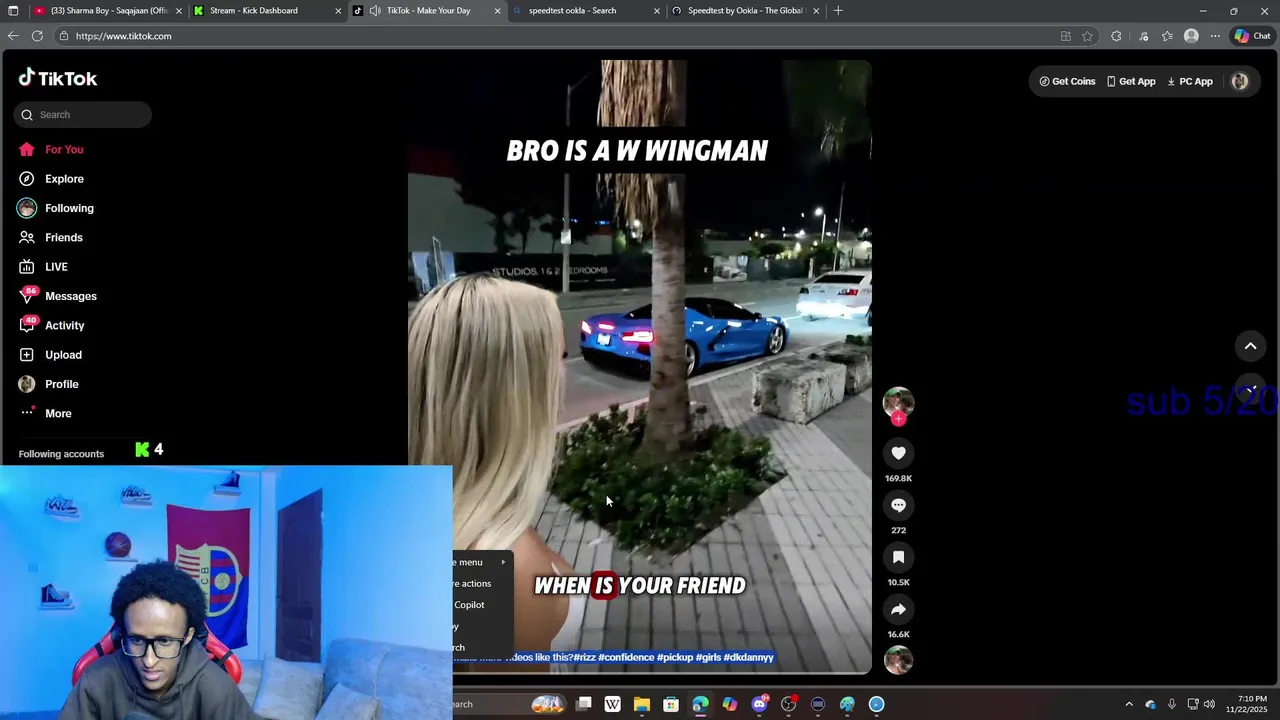Download the PC App
Image resolution: width=1280 pixels, height=720 pixels.
coord(1190,82)
